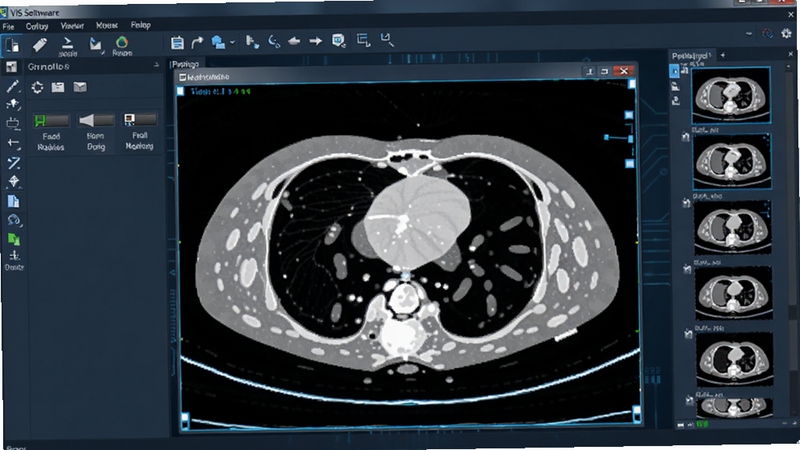Click the clipboard icon in the top toolbar
Viewport: 800px width, 450px height.
(177, 42)
